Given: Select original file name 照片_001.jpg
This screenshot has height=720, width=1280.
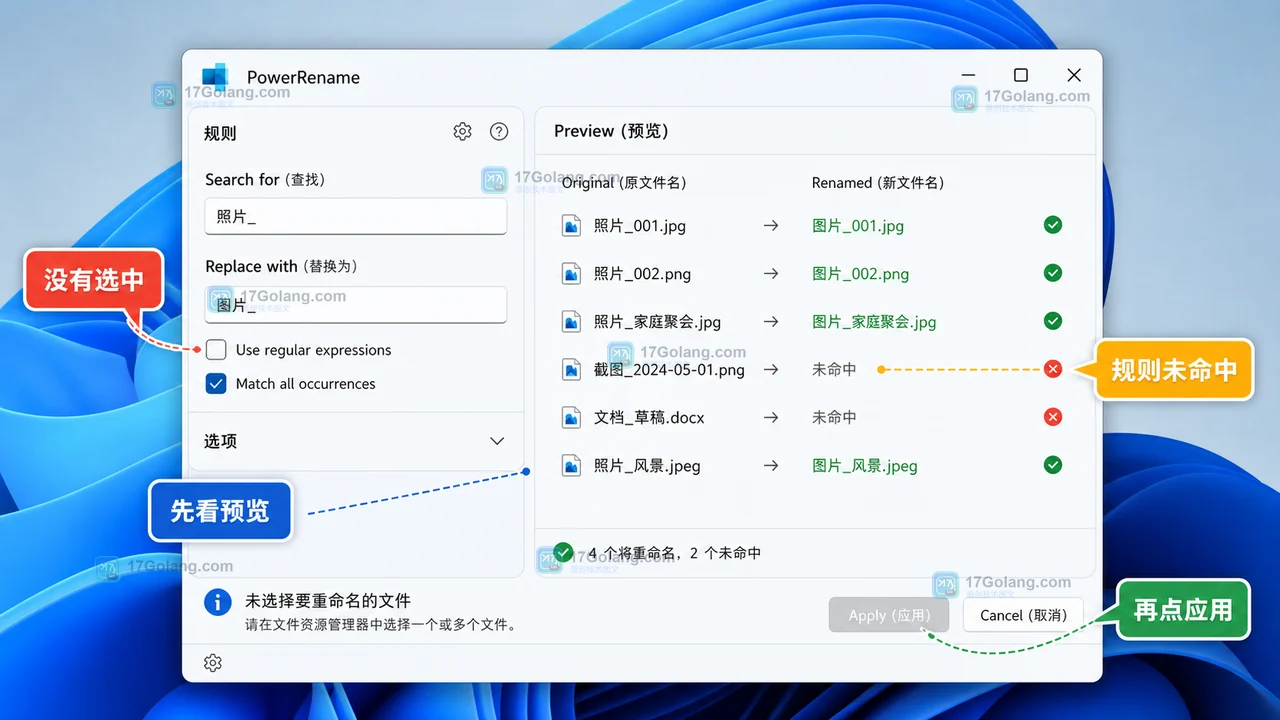Looking at the screenshot, I should click(640, 226).
